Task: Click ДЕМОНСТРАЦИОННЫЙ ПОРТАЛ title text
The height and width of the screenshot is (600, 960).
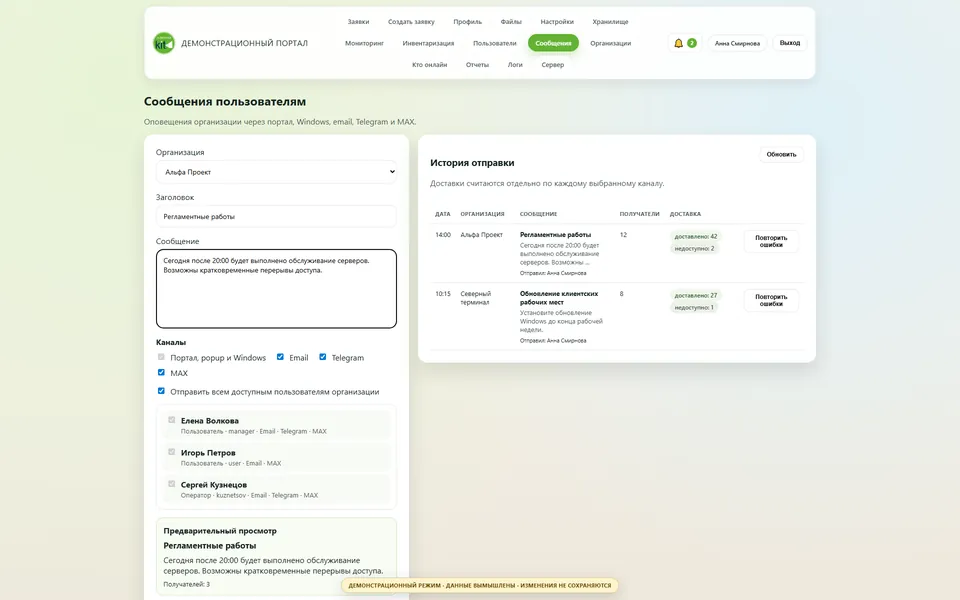Action: pyautogui.click(x=244, y=43)
